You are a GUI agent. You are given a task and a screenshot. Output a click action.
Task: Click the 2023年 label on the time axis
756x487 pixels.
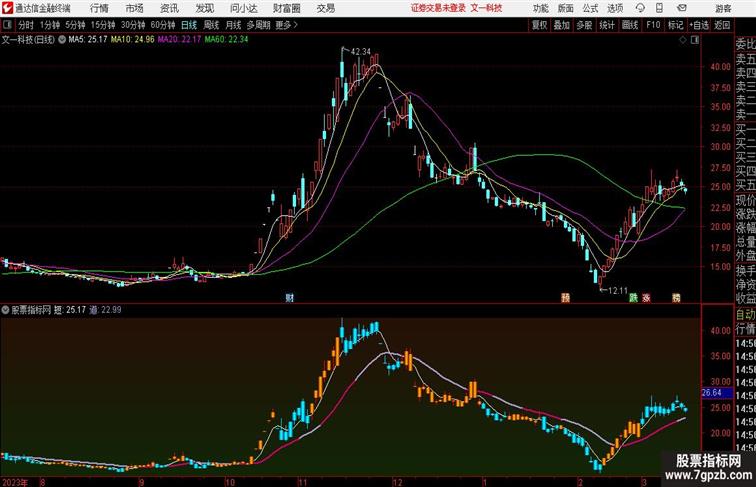[x=15, y=482]
